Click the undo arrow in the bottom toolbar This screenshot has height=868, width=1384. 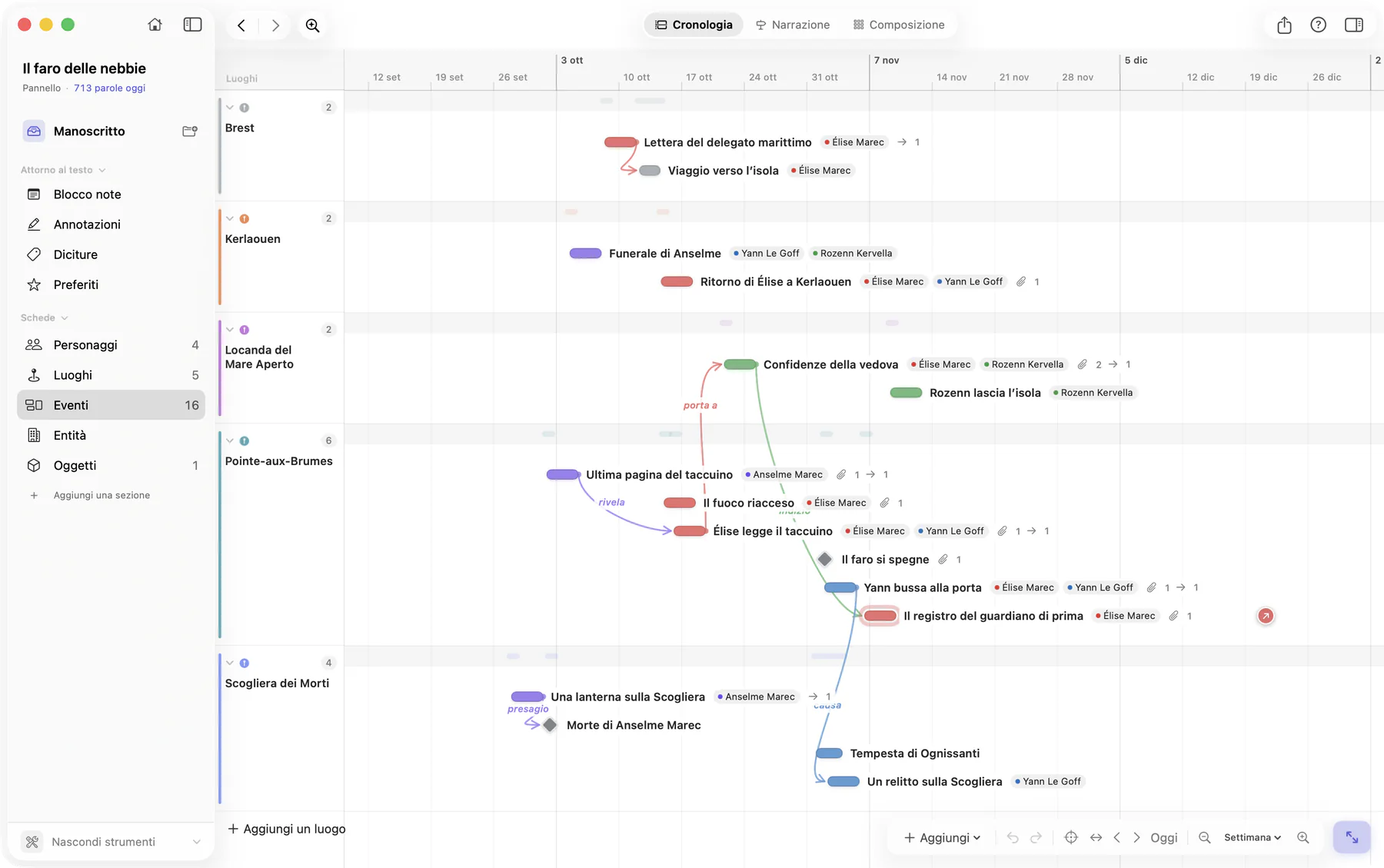tap(1013, 837)
